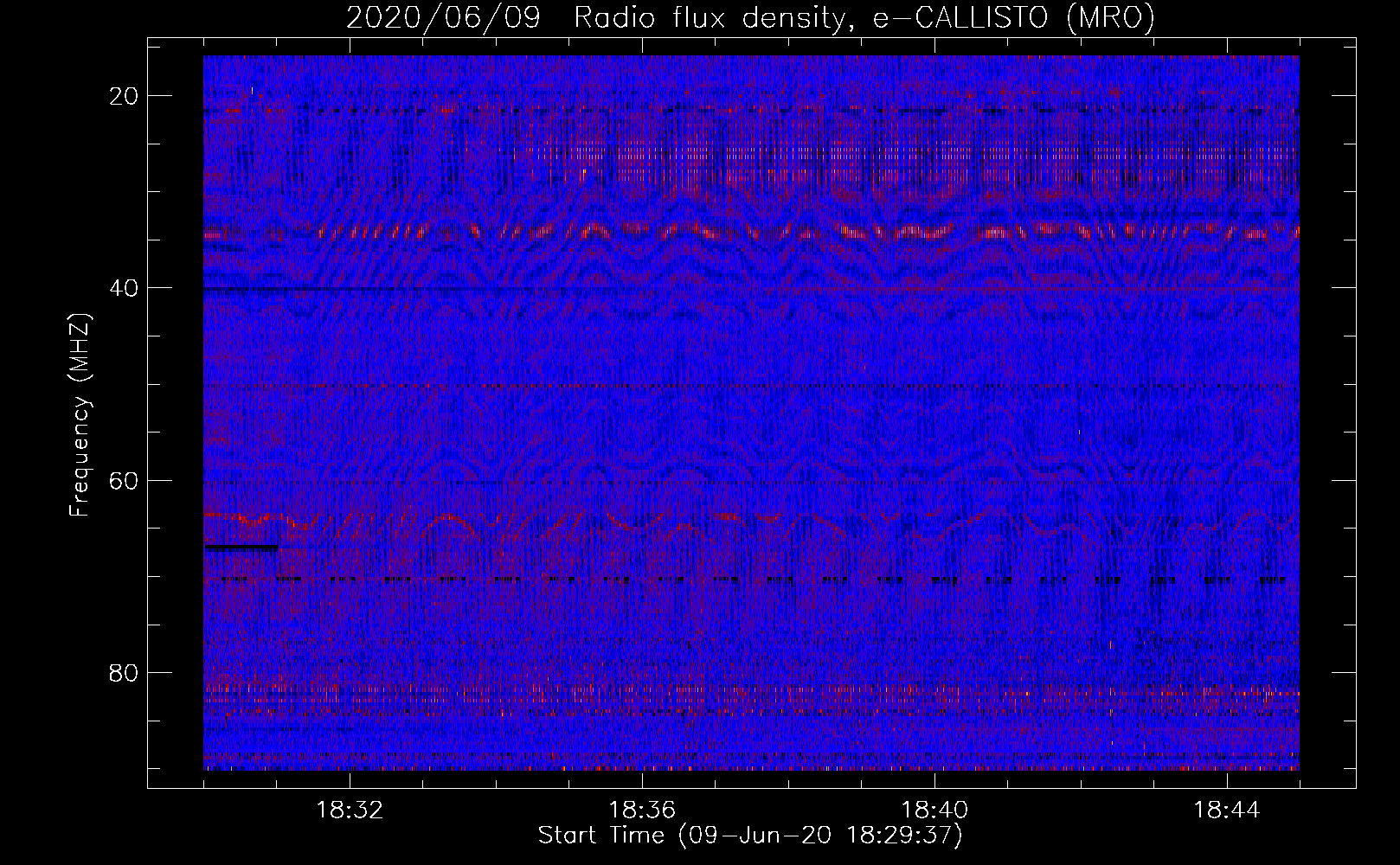
Task: Click the 18:32 time tick label
Action: pos(350,811)
